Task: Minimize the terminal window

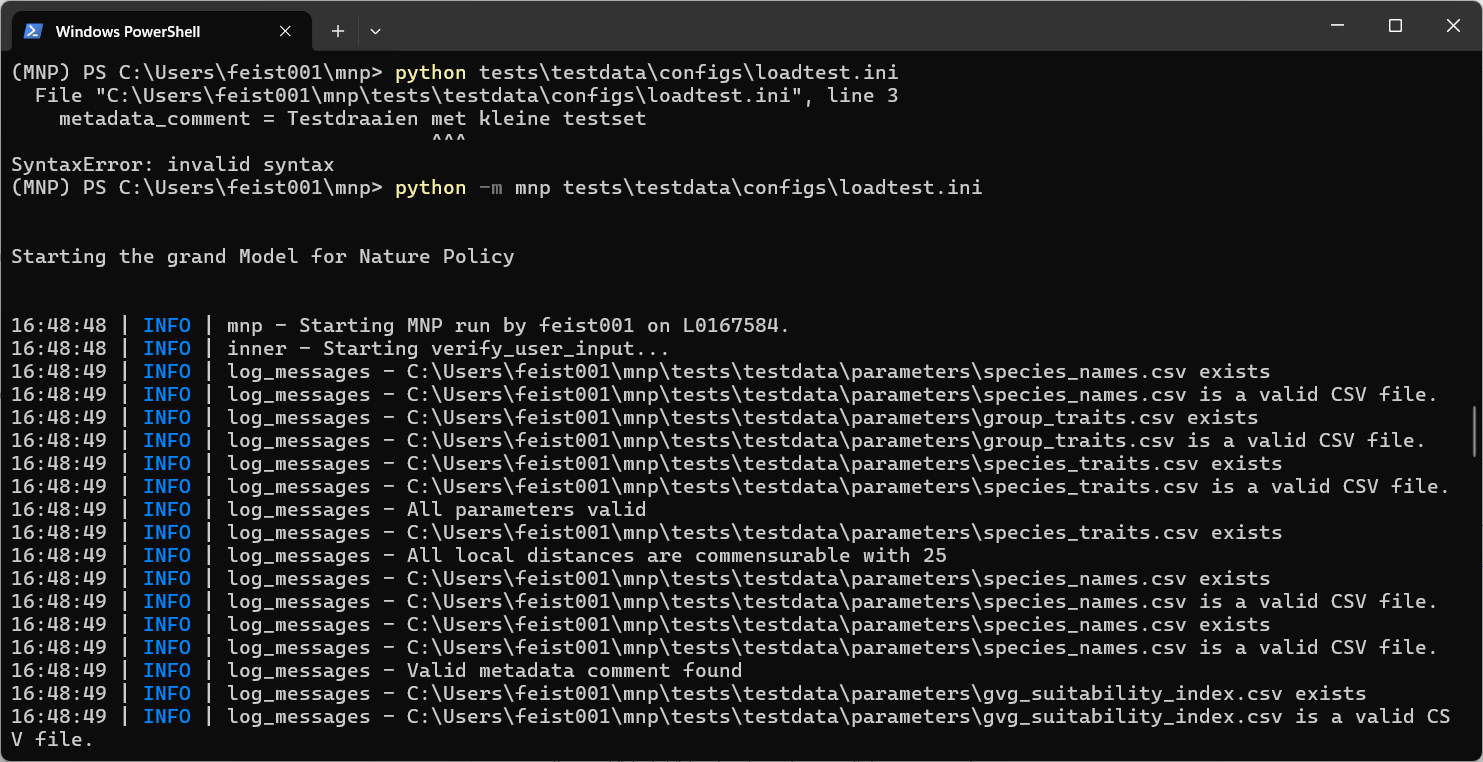Action: 1336,25
